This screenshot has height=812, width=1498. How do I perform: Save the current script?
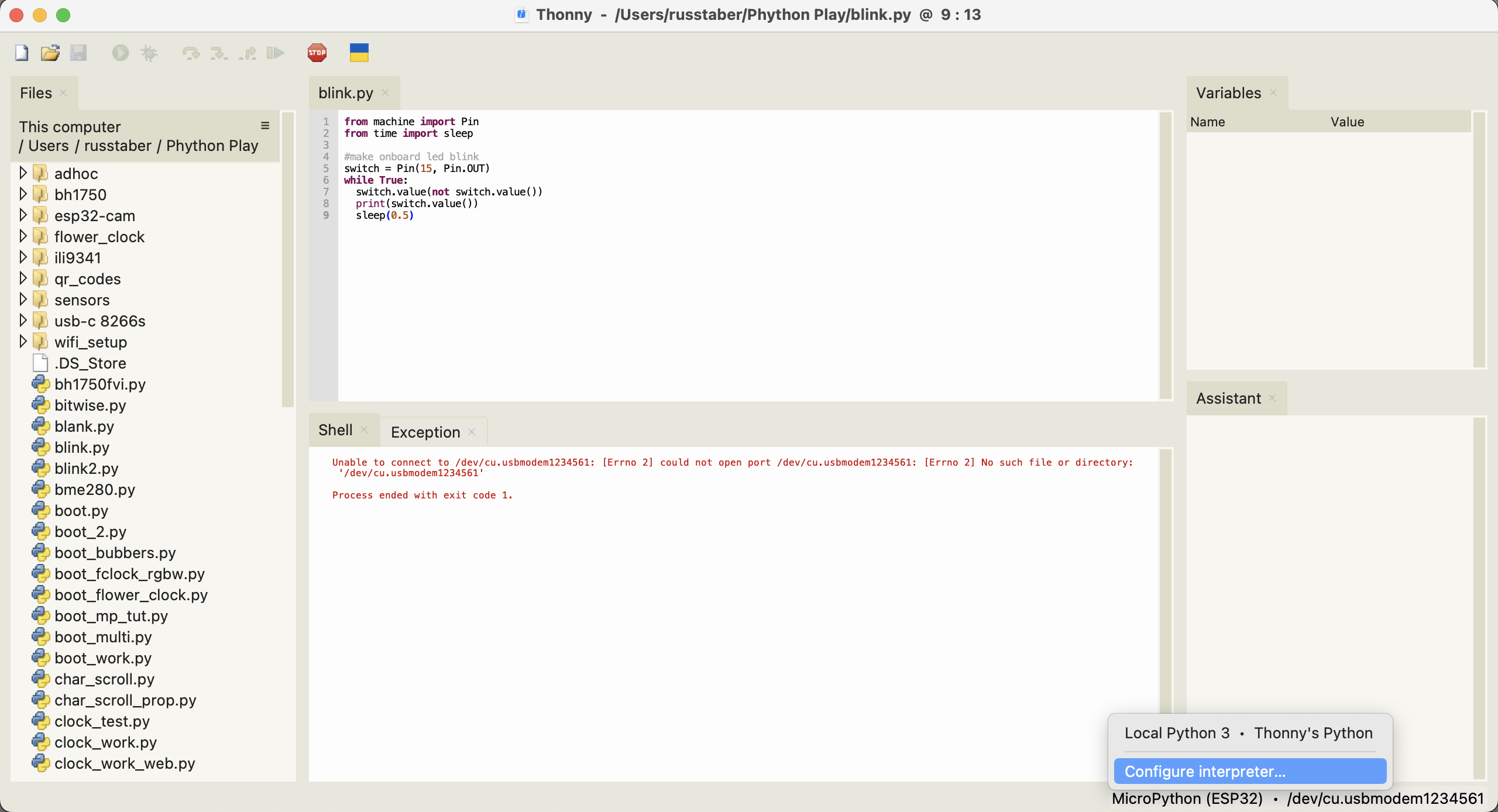pos(79,52)
